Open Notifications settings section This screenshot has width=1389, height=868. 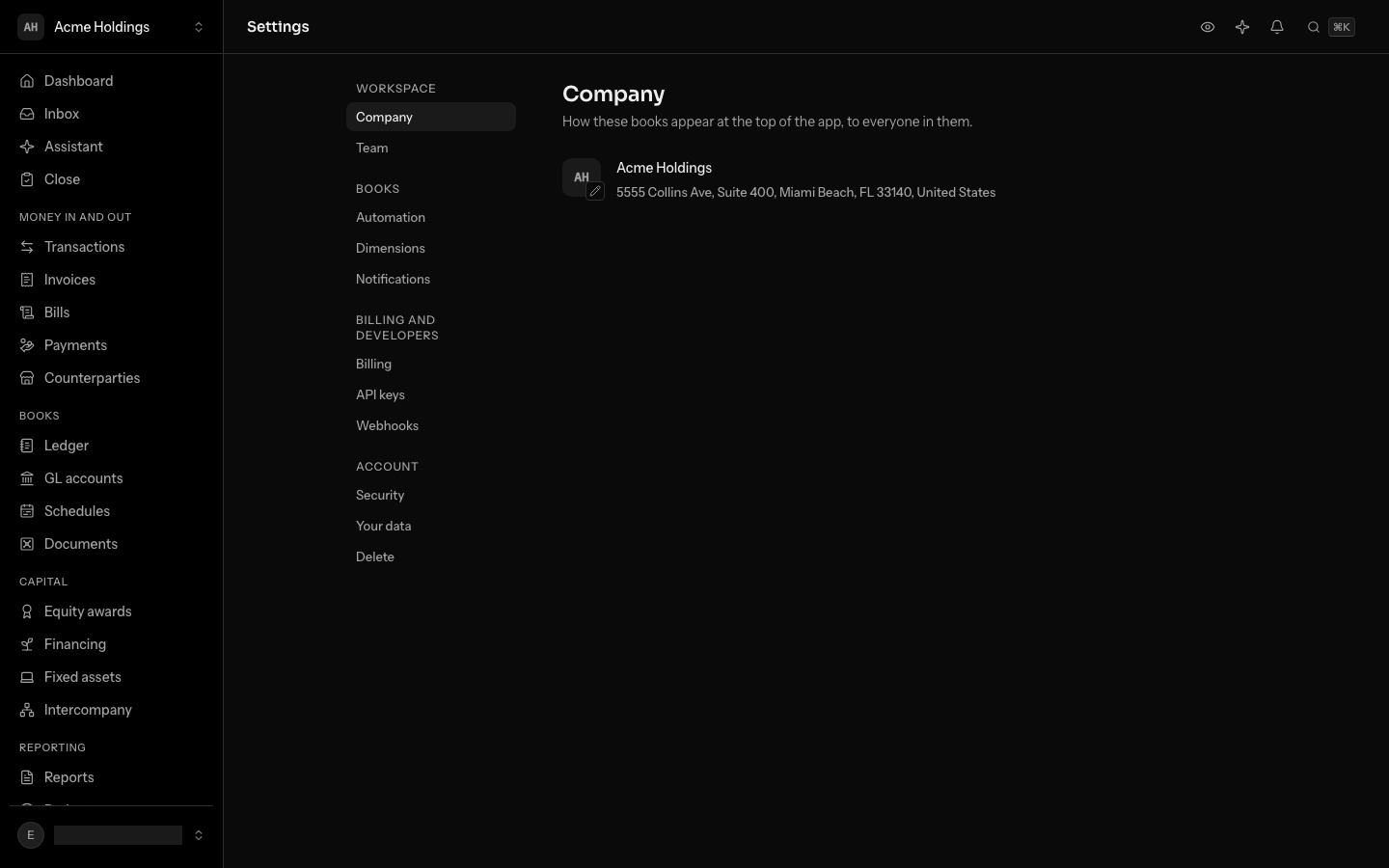tap(431, 279)
